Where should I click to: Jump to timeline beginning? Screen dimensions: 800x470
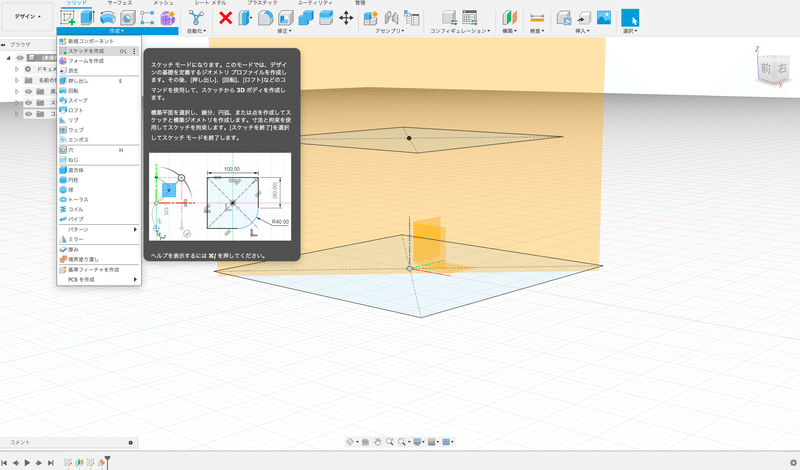[4, 463]
